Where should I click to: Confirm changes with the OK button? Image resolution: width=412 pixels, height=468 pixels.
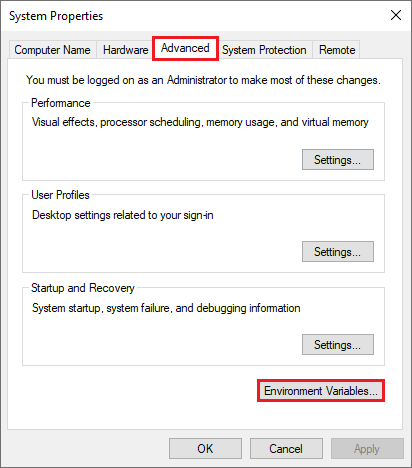pyautogui.click(x=205, y=449)
